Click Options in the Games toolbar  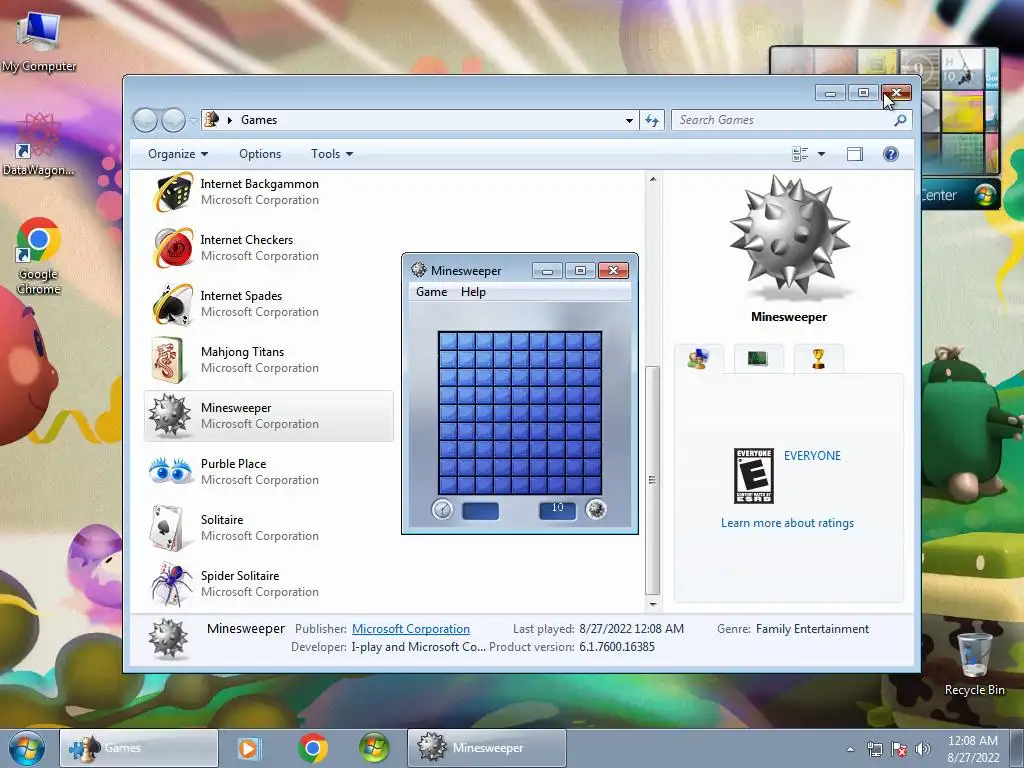(x=260, y=154)
